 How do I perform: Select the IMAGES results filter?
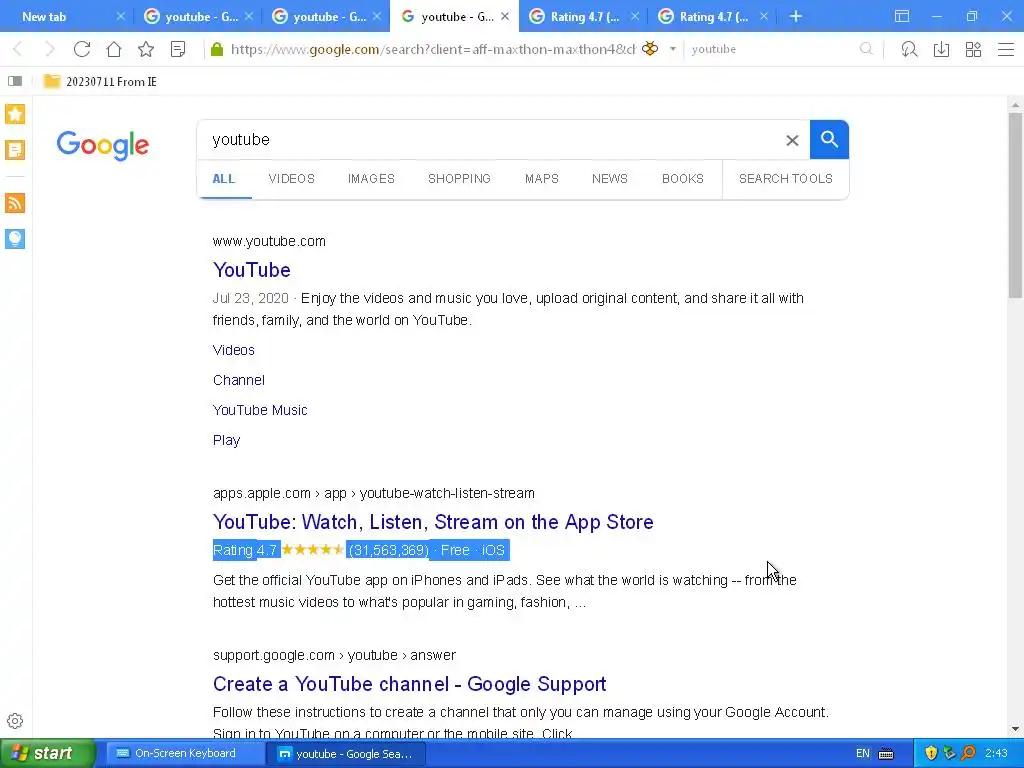[x=371, y=178]
